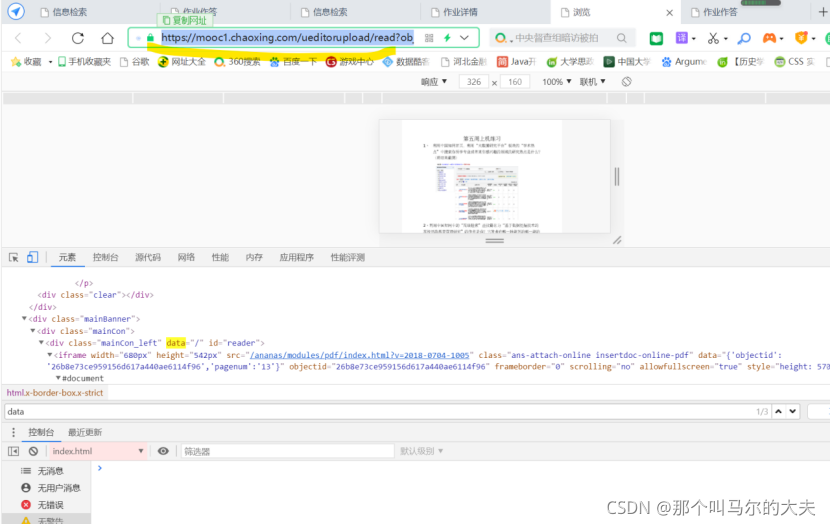The image size is (831, 525).
Task: Open the 游戏中心 bookmark
Action: point(349,62)
